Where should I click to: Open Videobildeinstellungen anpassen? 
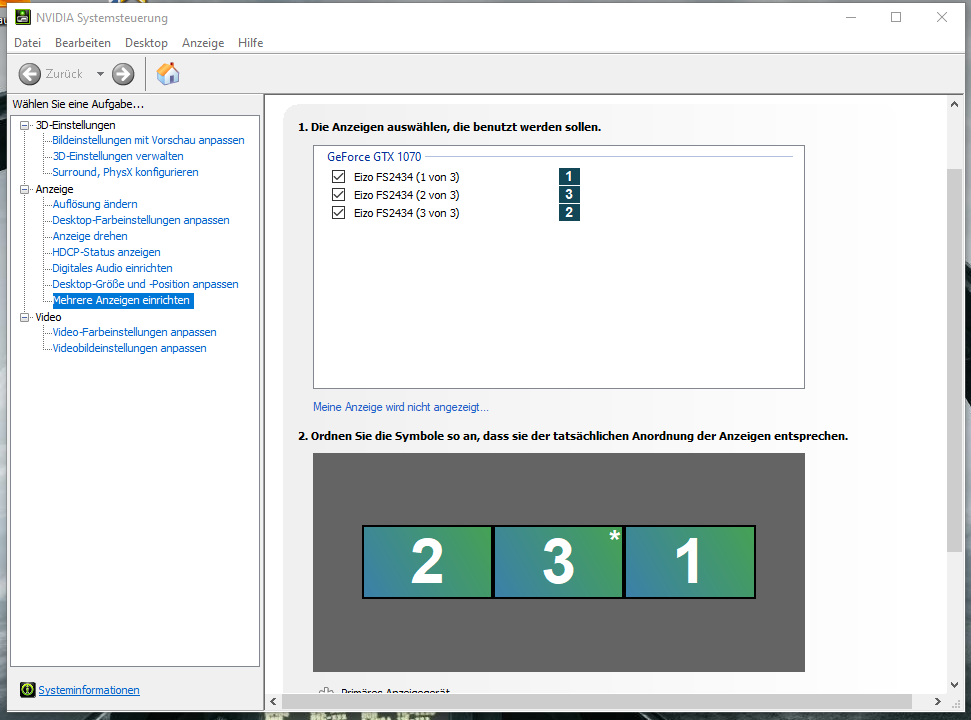(x=129, y=348)
